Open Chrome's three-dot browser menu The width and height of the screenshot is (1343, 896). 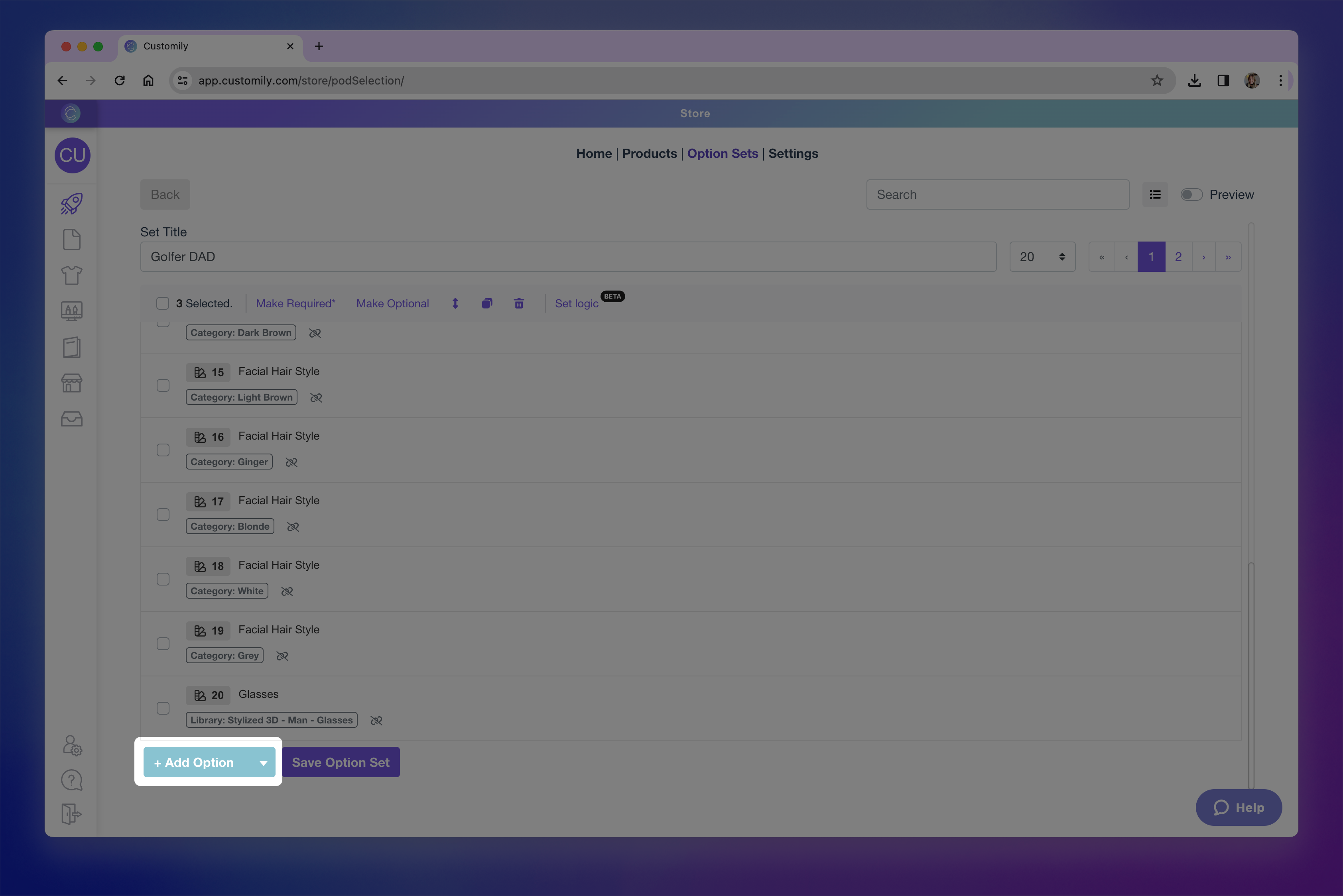[x=1281, y=81]
